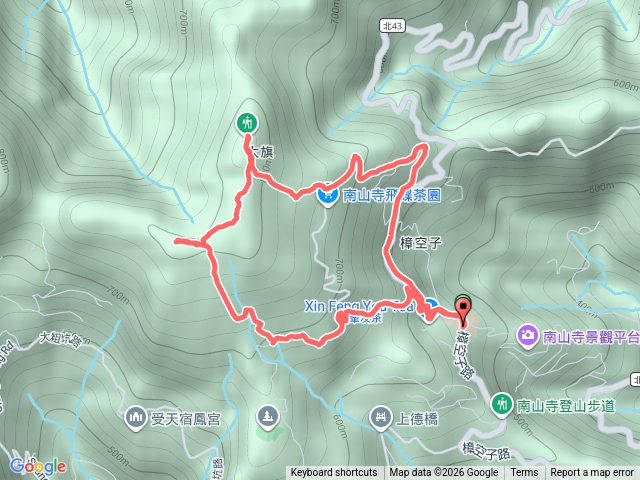Open the 南山寺景觀平台 camera marker

point(528,336)
